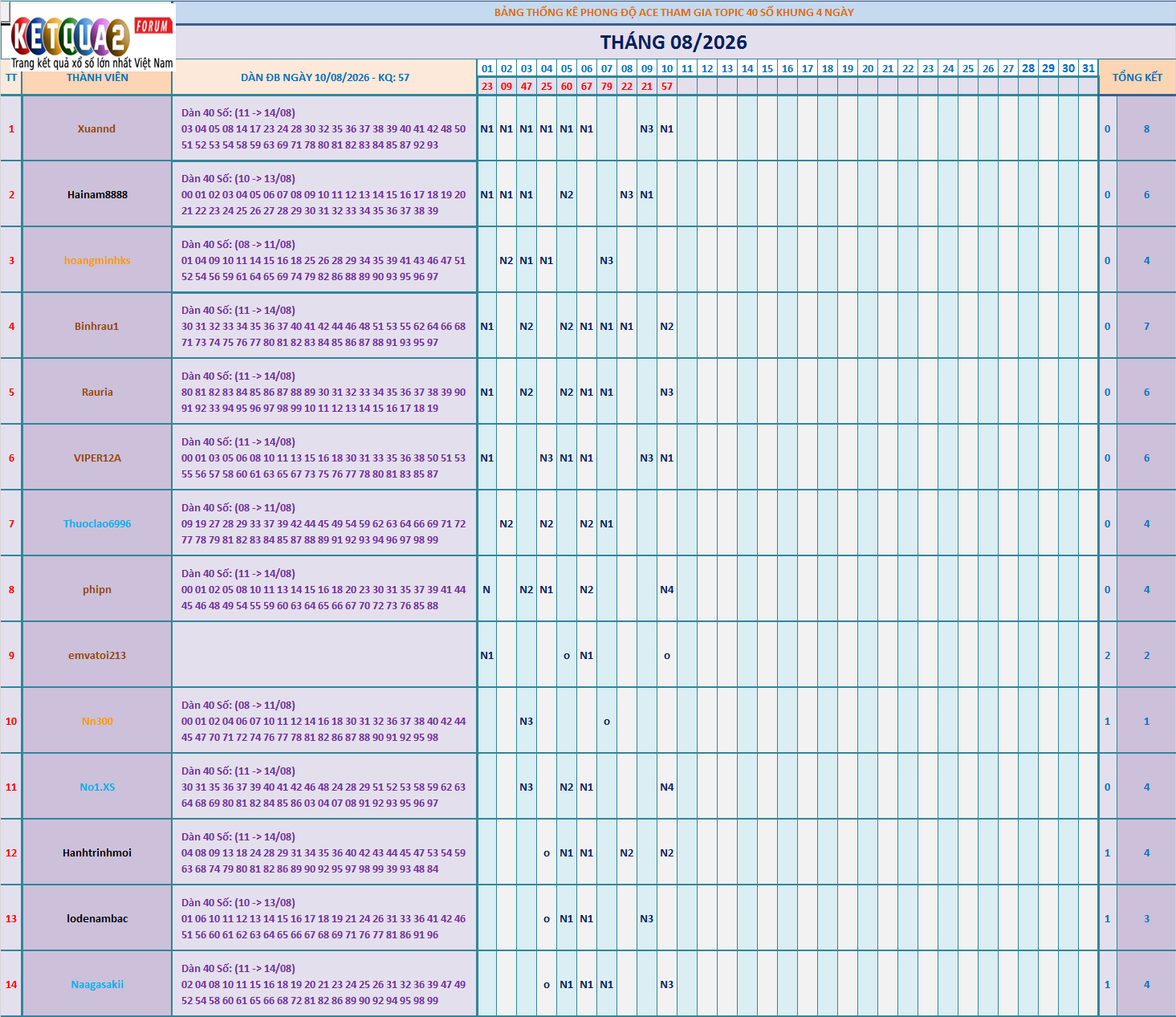Viewport: 1176px width, 1017px height.
Task: Select member name 'Hainam8888'
Action: click(97, 195)
